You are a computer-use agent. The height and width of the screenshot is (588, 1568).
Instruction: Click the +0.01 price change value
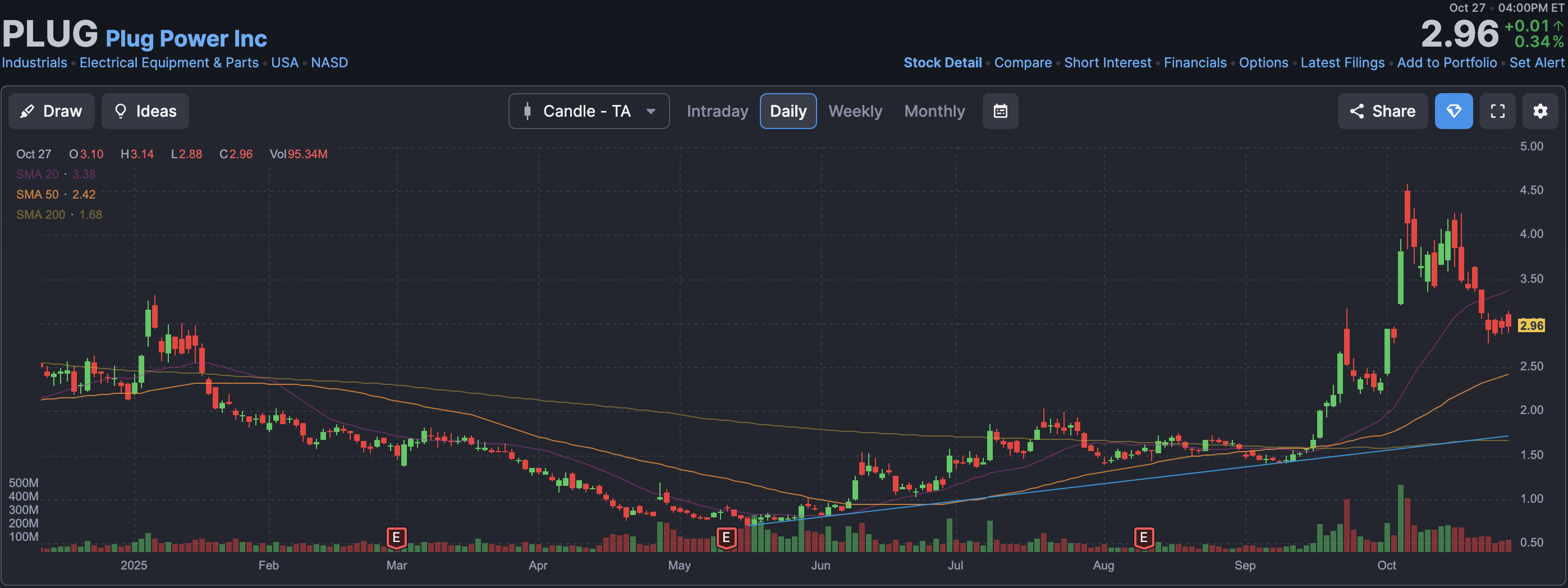[x=1526, y=26]
